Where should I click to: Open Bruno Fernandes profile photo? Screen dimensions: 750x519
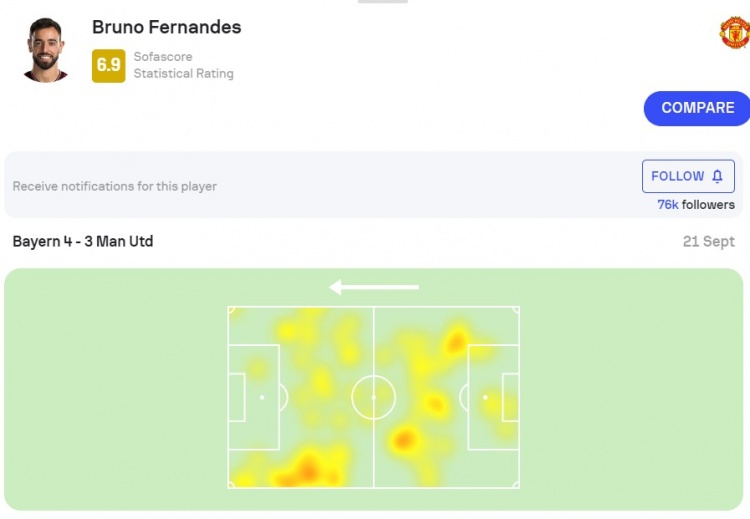click(45, 48)
